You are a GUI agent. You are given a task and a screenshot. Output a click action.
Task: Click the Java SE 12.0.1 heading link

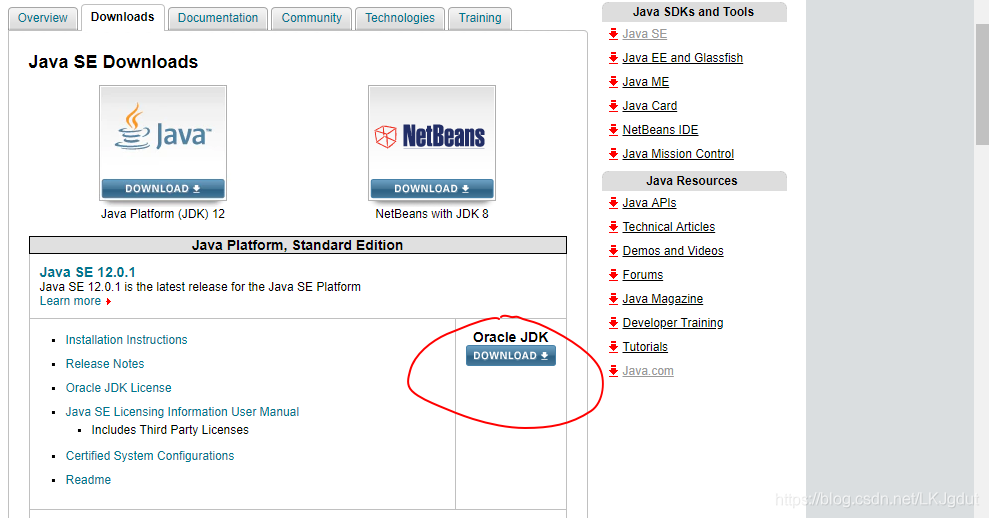[88, 273]
